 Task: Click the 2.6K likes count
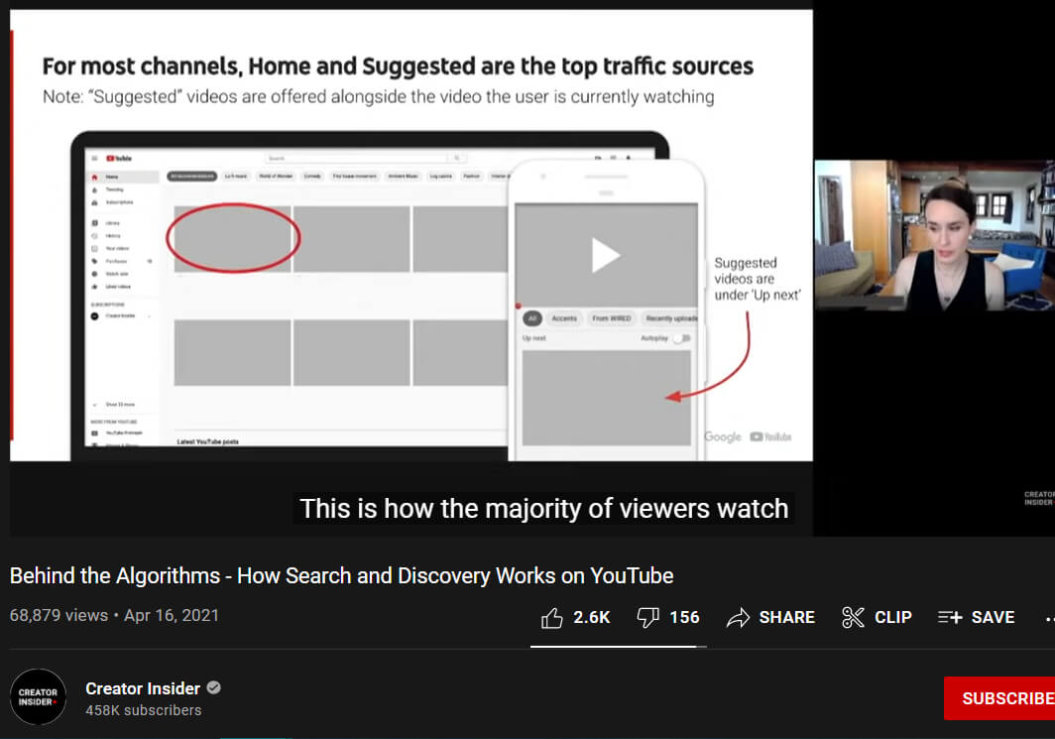[x=591, y=617]
